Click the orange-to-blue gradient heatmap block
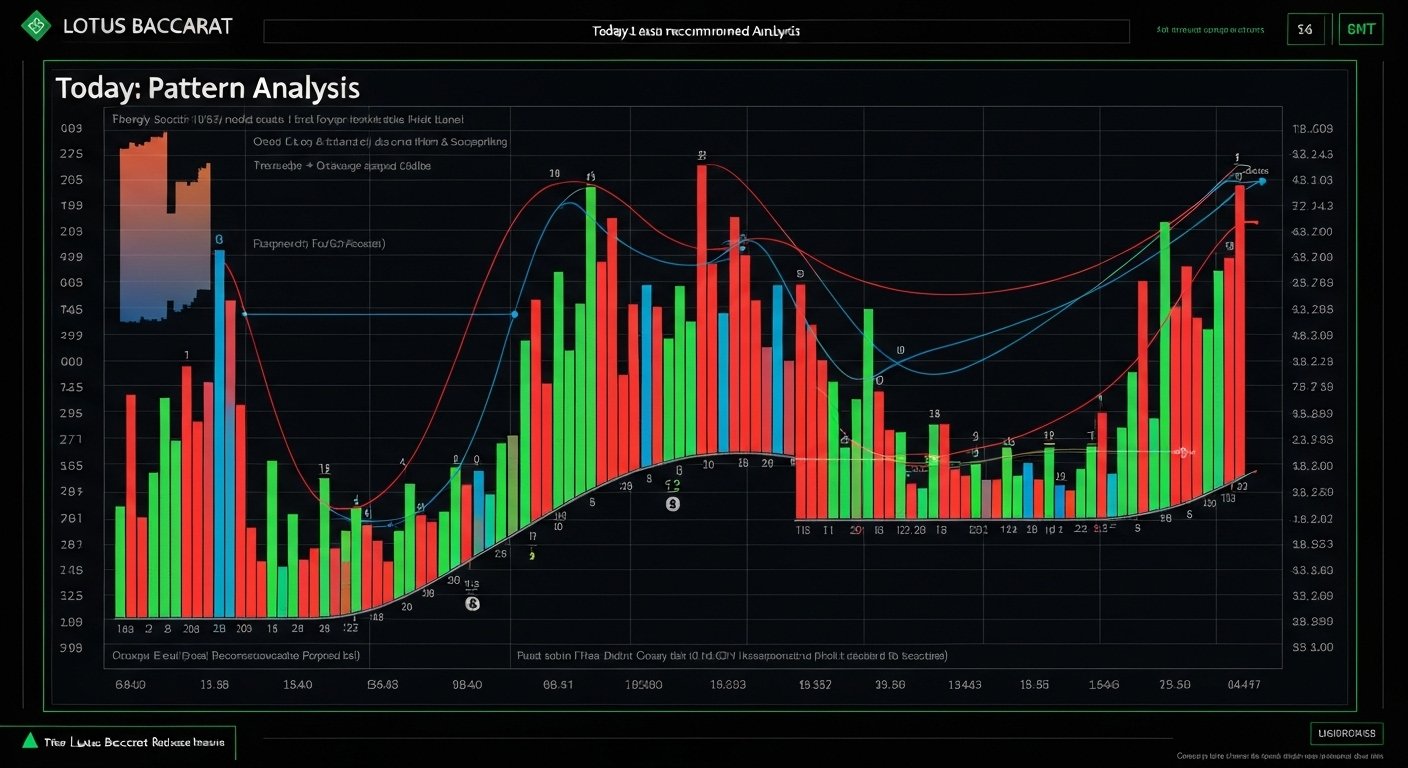The image size is (1408, 768). coord(164,230)
